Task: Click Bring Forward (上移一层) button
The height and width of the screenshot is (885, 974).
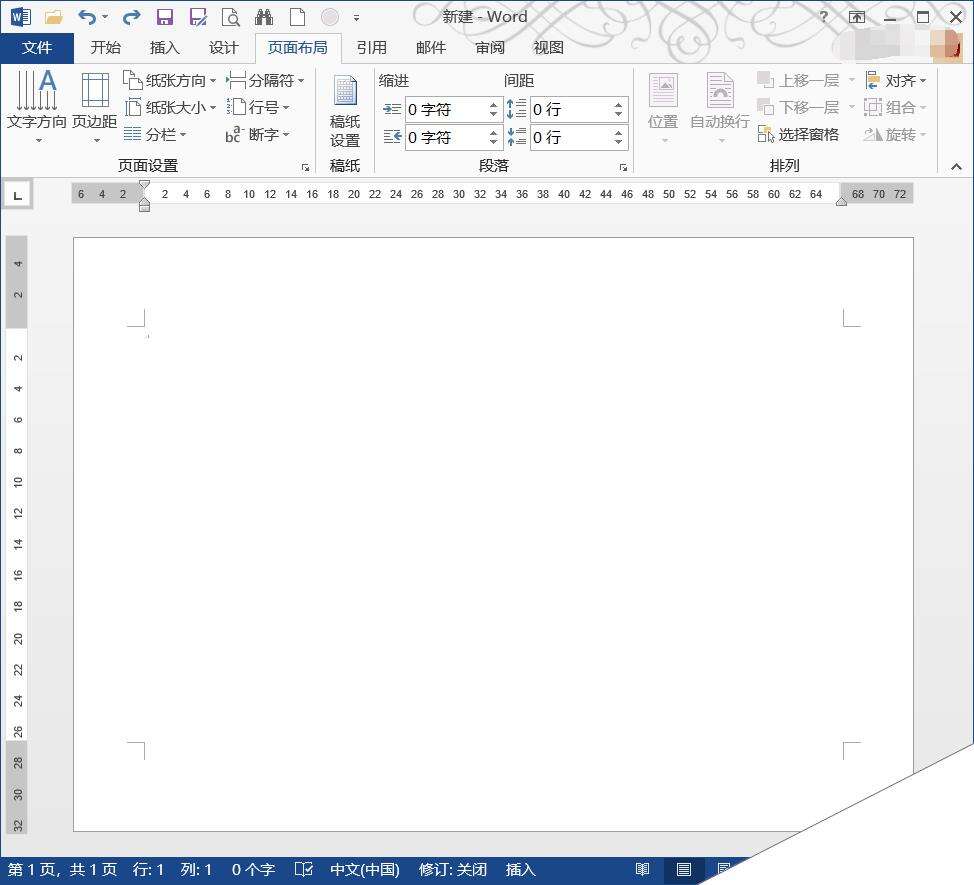Action: pos(798,80)
